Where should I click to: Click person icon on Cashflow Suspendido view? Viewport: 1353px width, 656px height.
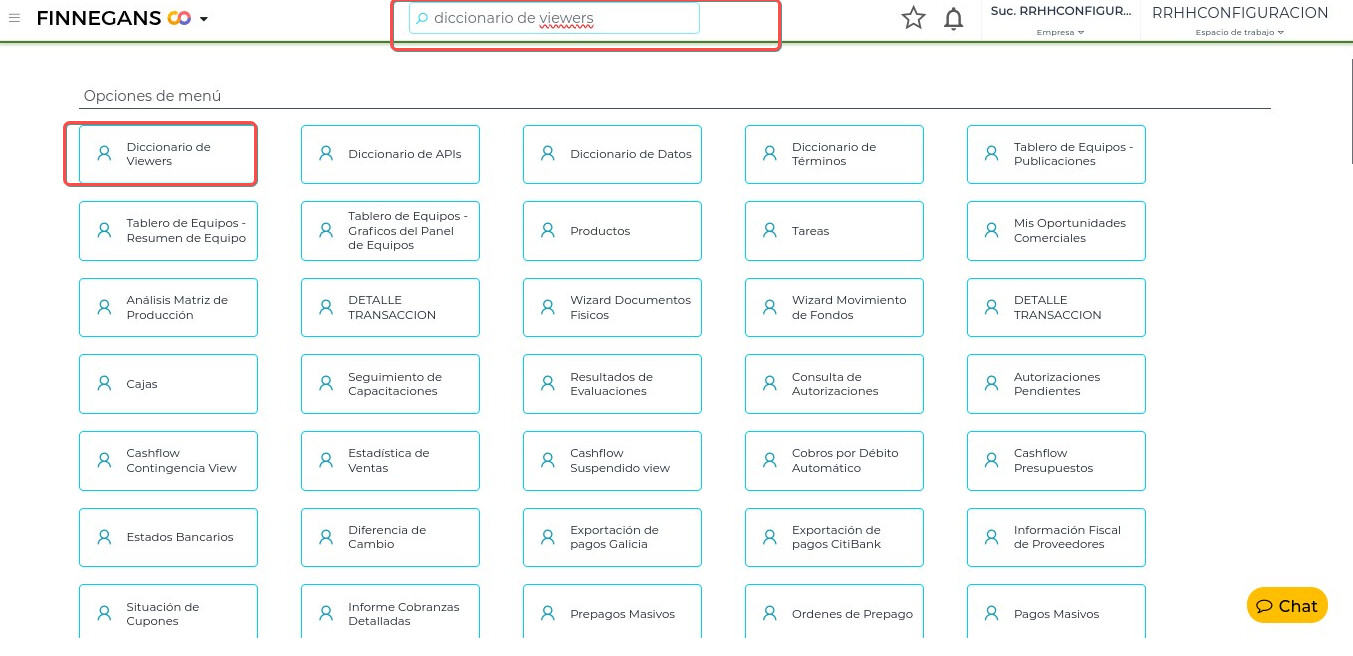(x=548, y=461)
